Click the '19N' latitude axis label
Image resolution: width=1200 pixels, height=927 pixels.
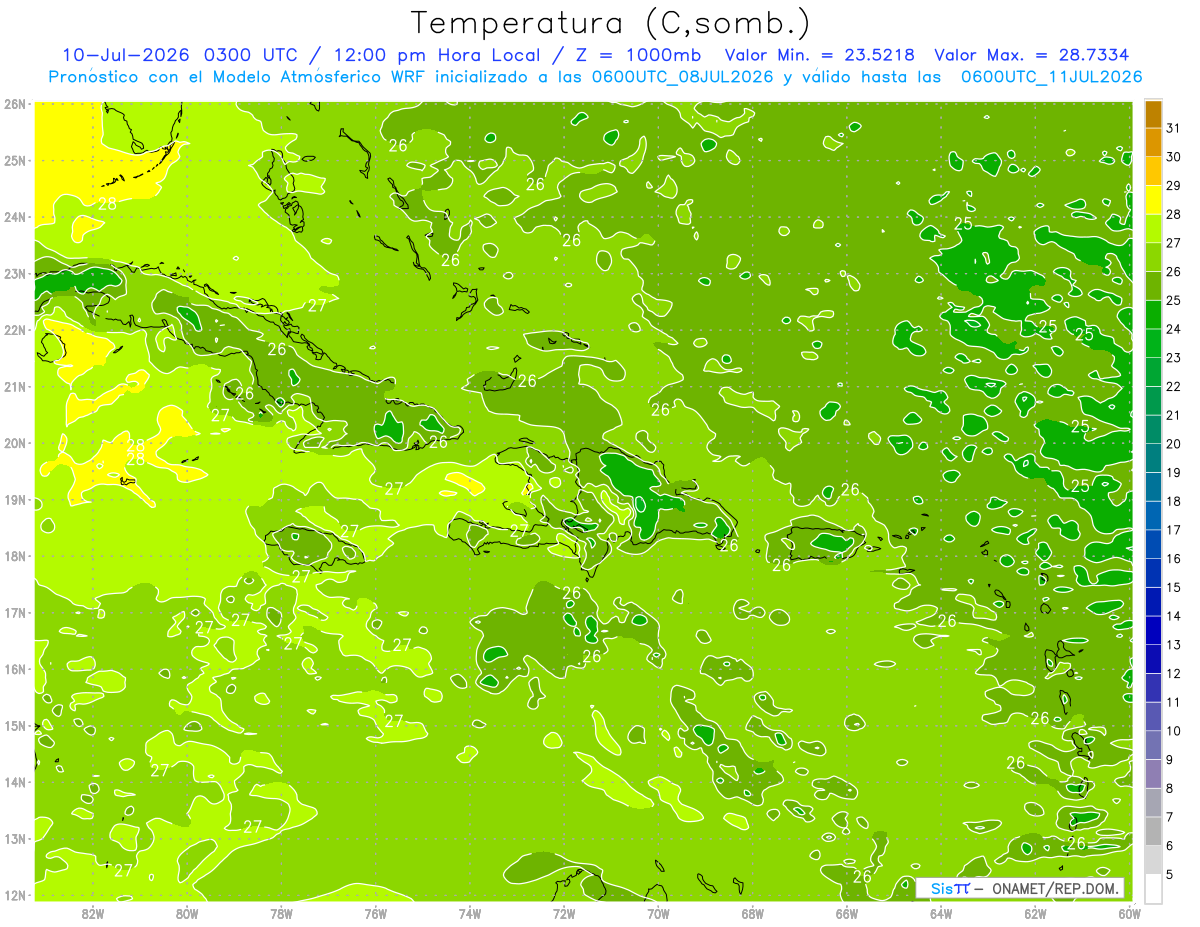tap(14, 500)
